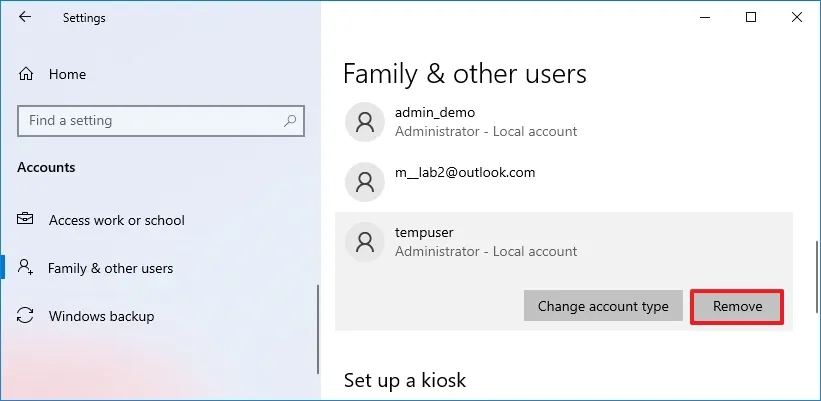Click the briefcase icon for work access
Image resolution: width=821 pixels, height=401 pixels.
25,219
